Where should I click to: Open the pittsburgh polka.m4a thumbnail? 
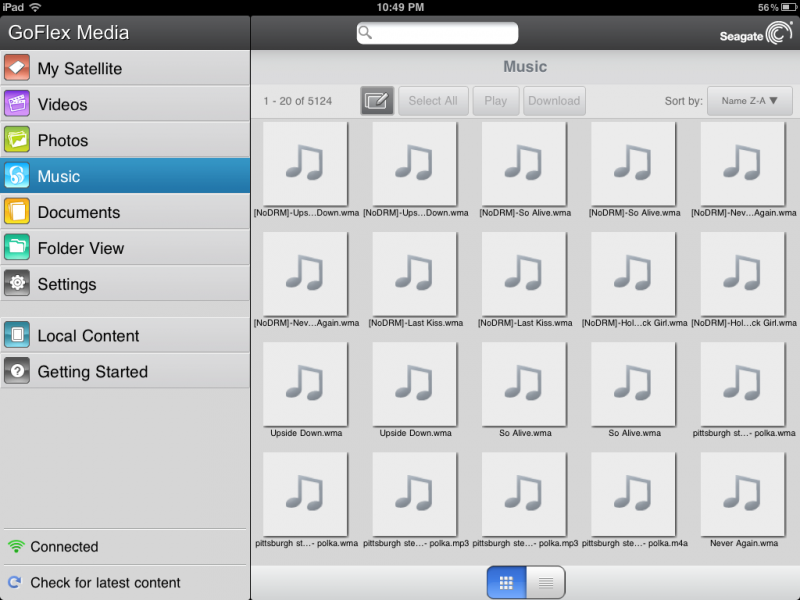click(x=633, y=494)
